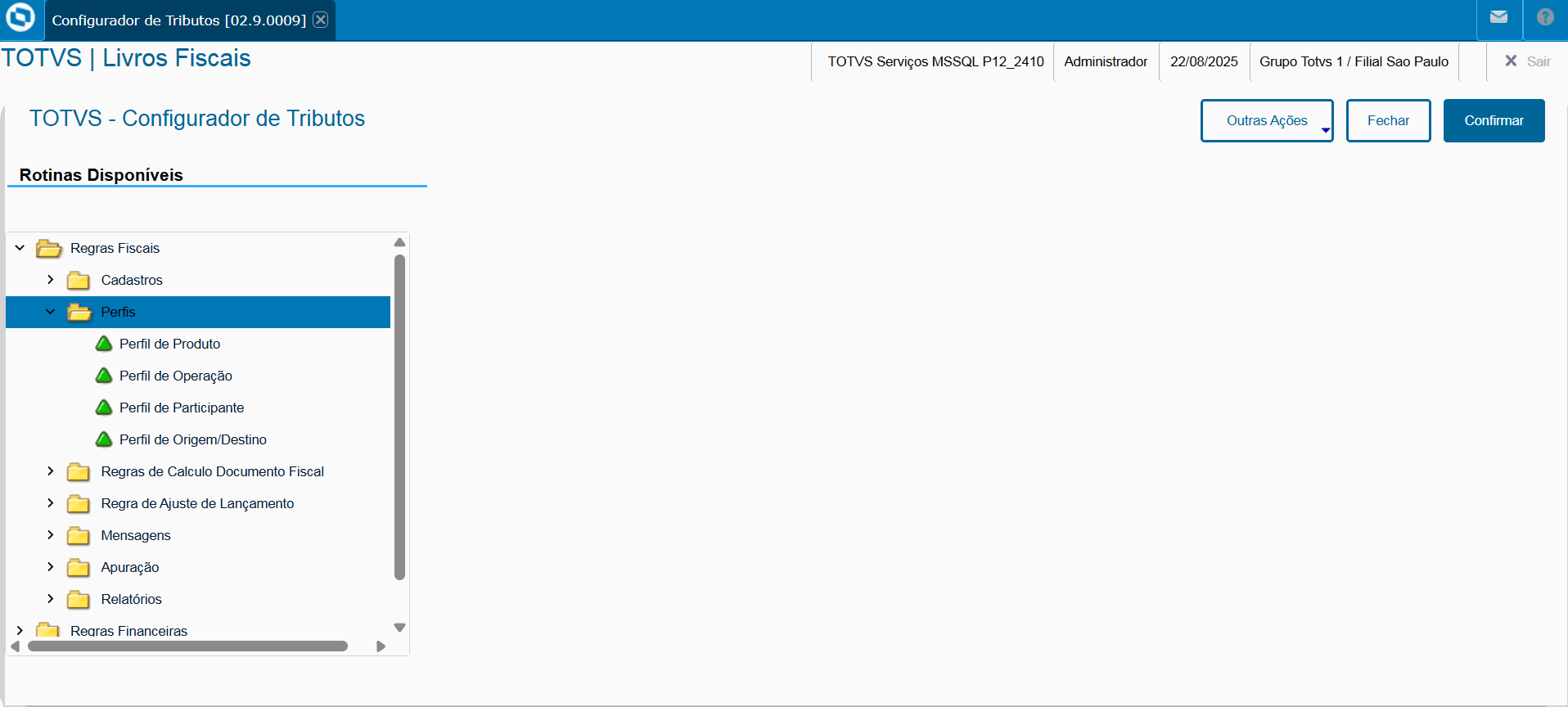Image resolution: width=1568 pixels, height=707 pixels.
Task: Select the Relatórios tree item
Action: (x=131, y=599)
